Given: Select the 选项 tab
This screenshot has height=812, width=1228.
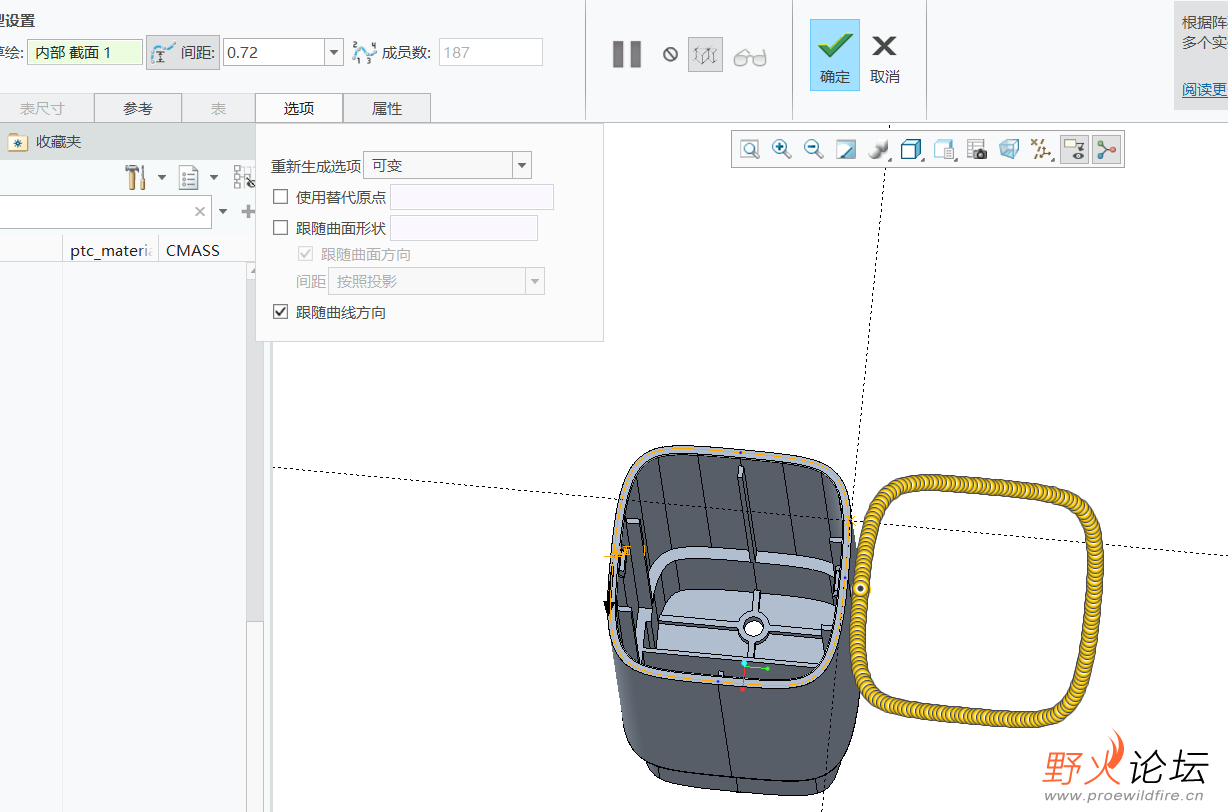Looking at the screenshot, I should click(x=299, y=108).
